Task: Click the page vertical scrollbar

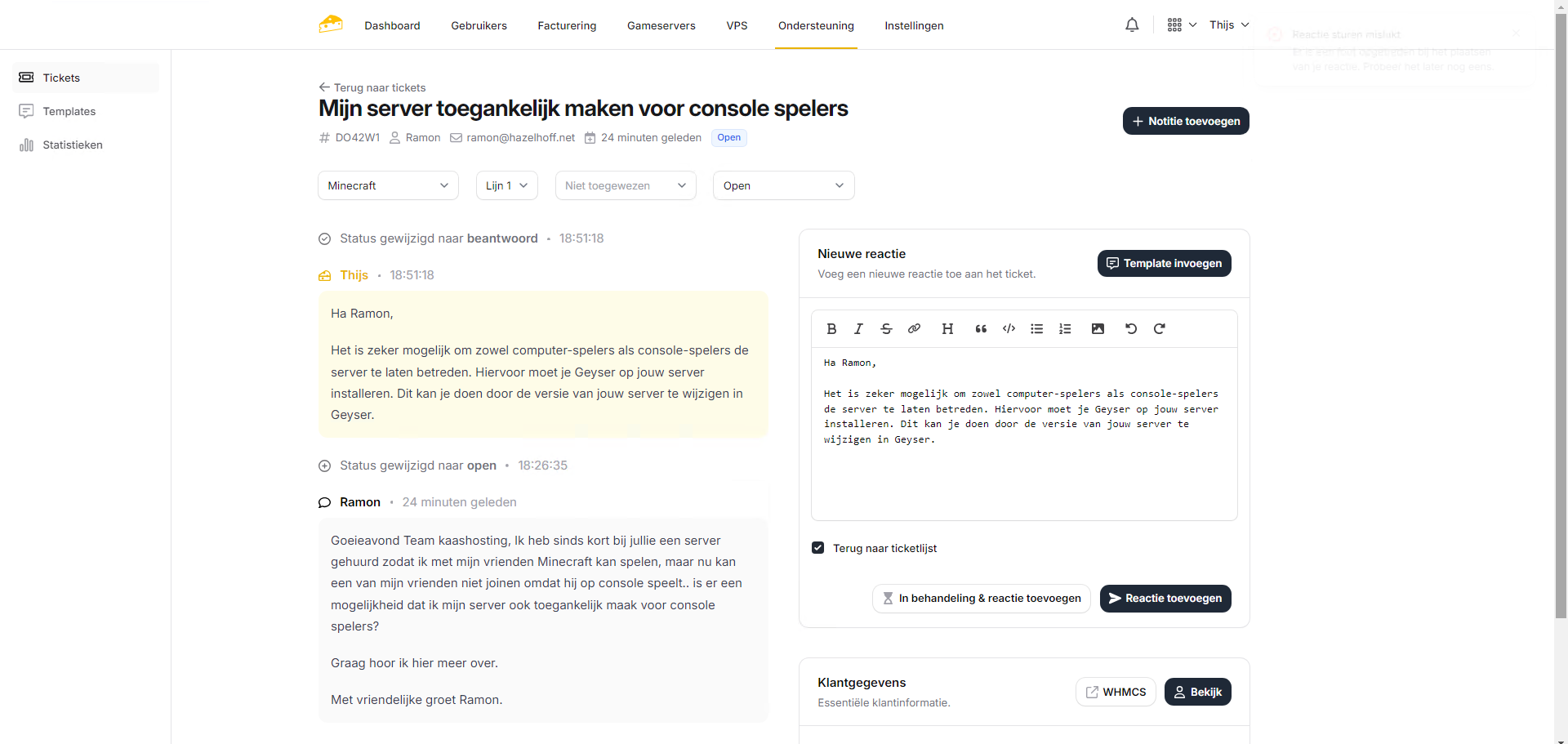Action: 1561,327
